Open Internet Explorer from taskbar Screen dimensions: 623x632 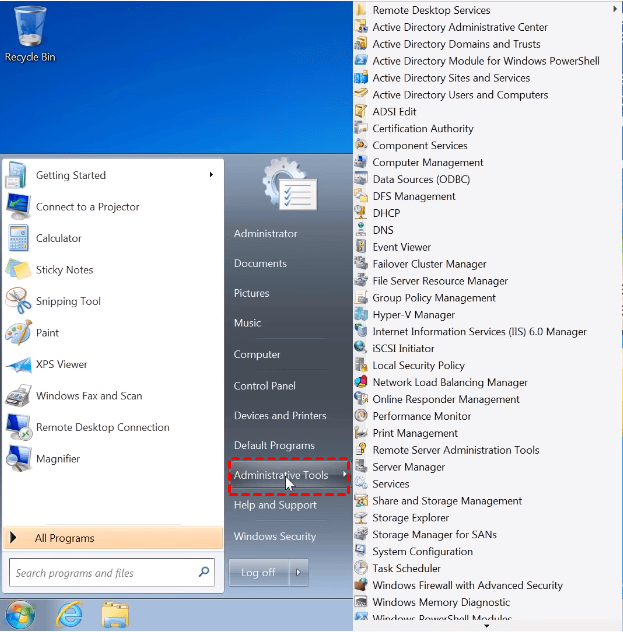(69, 615)
